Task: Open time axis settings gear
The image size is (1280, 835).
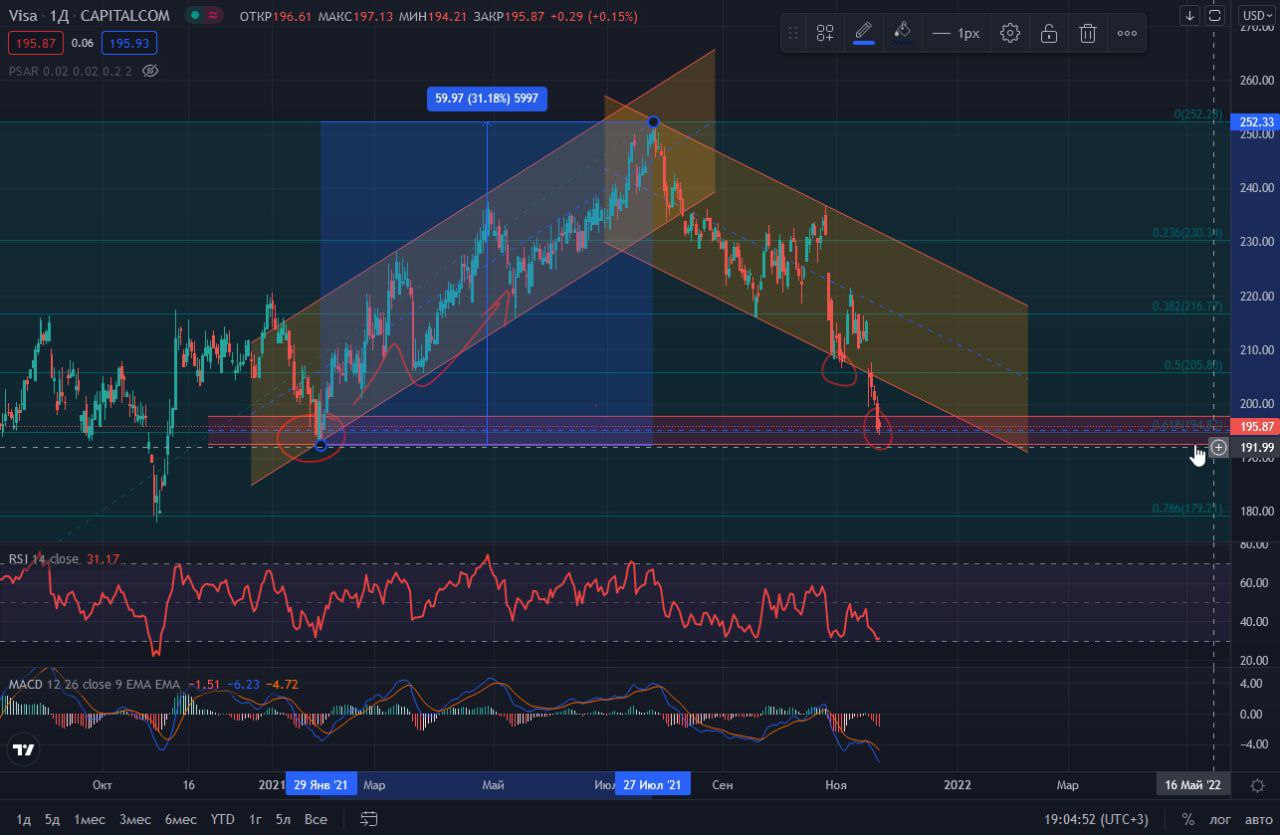Action: click(x=1257, y=785)
